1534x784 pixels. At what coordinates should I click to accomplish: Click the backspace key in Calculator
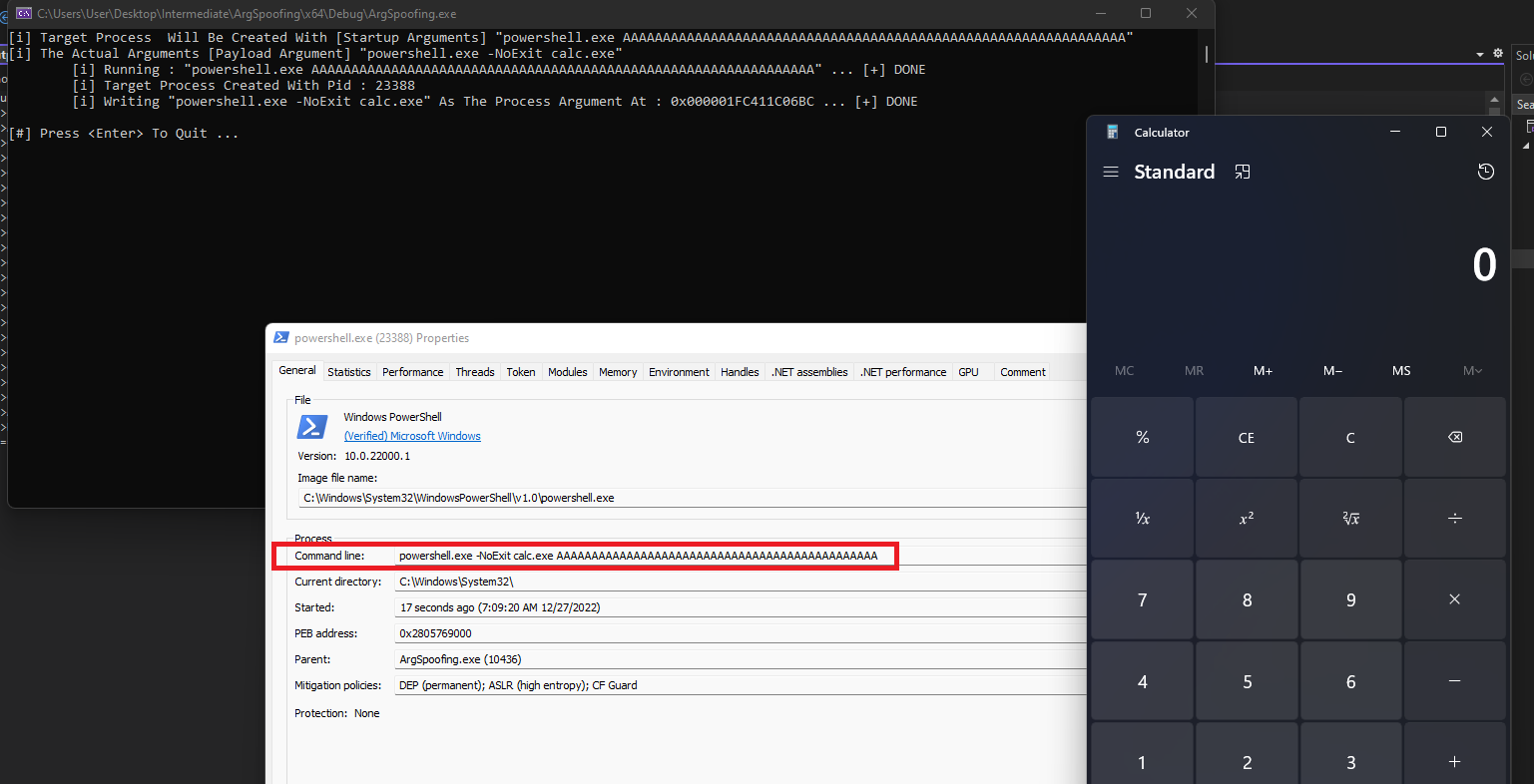click(x=1454, y=437)
